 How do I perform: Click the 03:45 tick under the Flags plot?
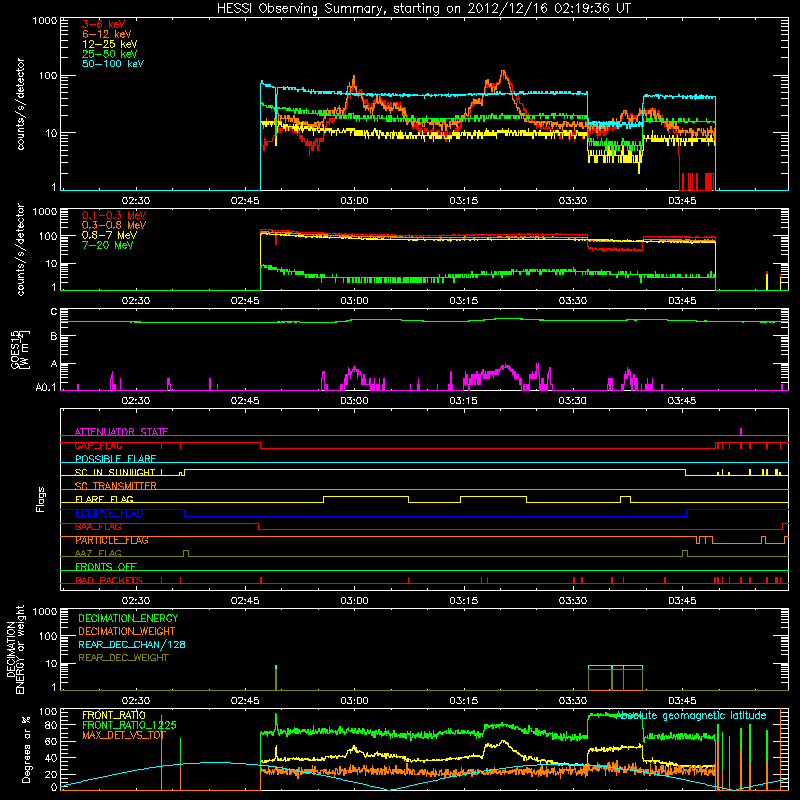pos(682,601)
